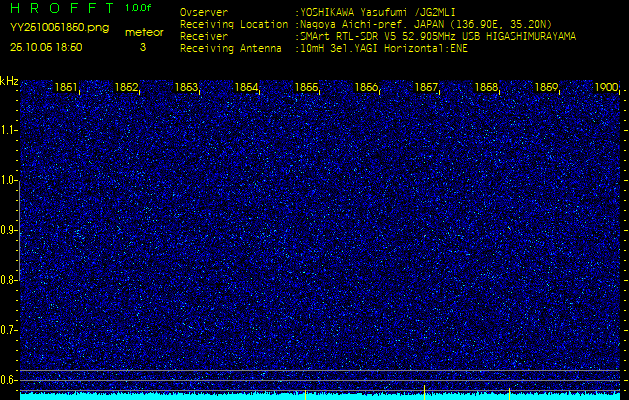
Task: Select the 1853 time tick label
Action: 187,88
